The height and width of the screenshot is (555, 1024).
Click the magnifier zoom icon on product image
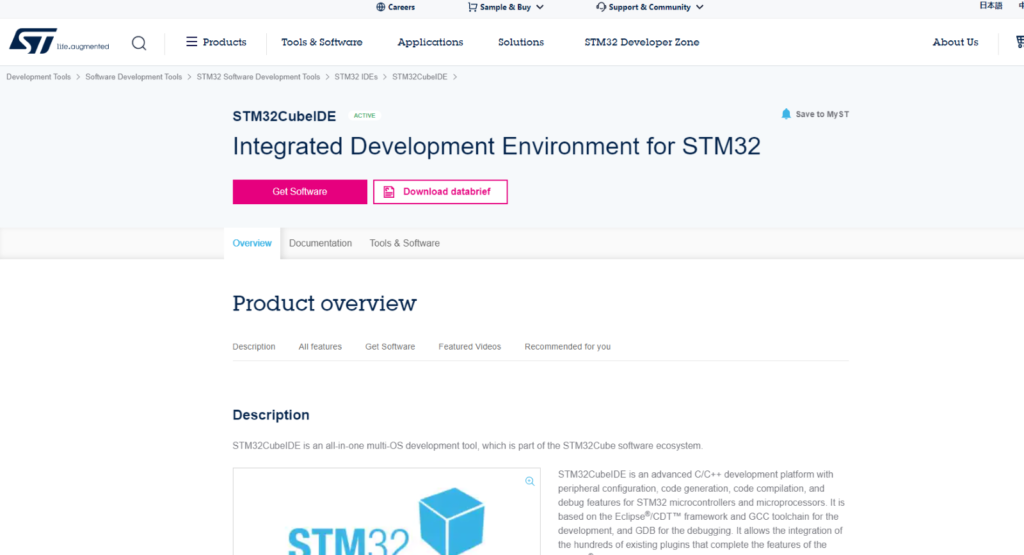pyautogui.click(x=530, y=481)
